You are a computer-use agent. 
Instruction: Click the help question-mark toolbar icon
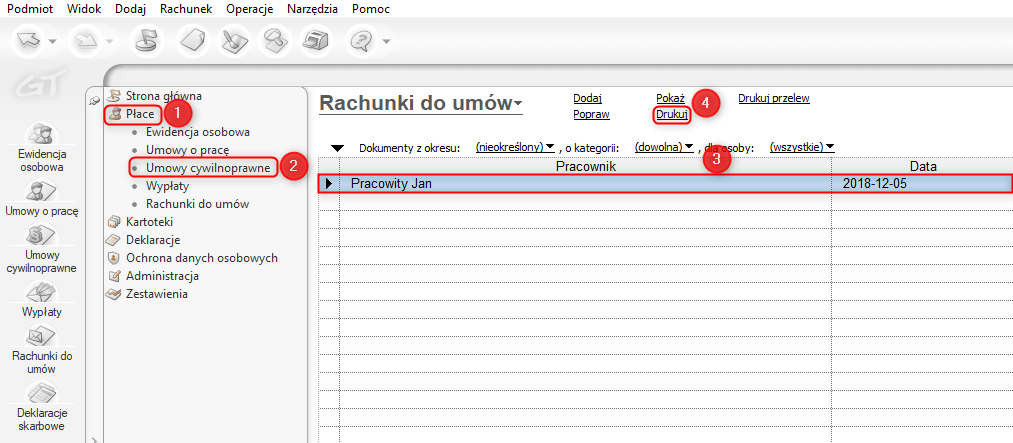362,41
